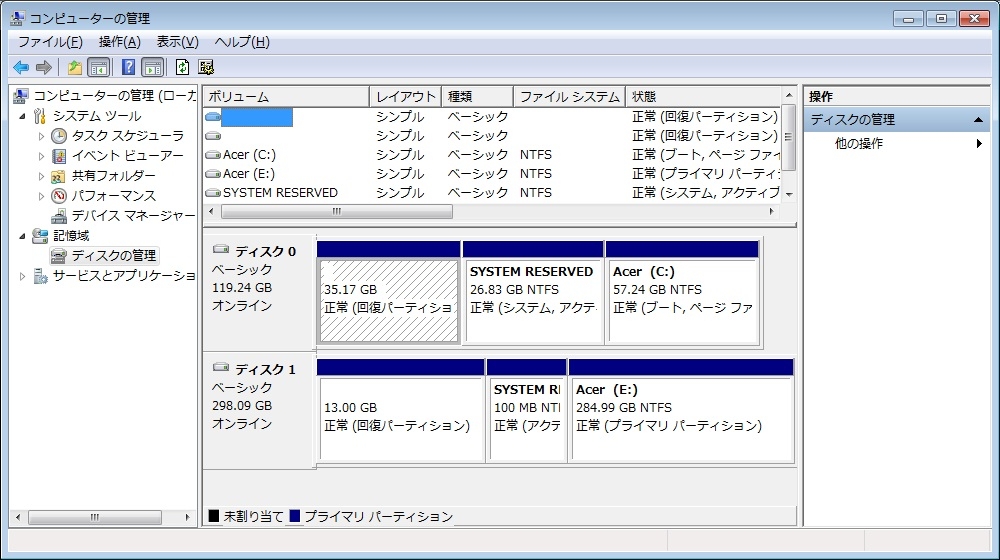The height and width of the screenshot is (560, 1000).
Task: Expand the タスク スケジューラ tree node
Action: 42,136
